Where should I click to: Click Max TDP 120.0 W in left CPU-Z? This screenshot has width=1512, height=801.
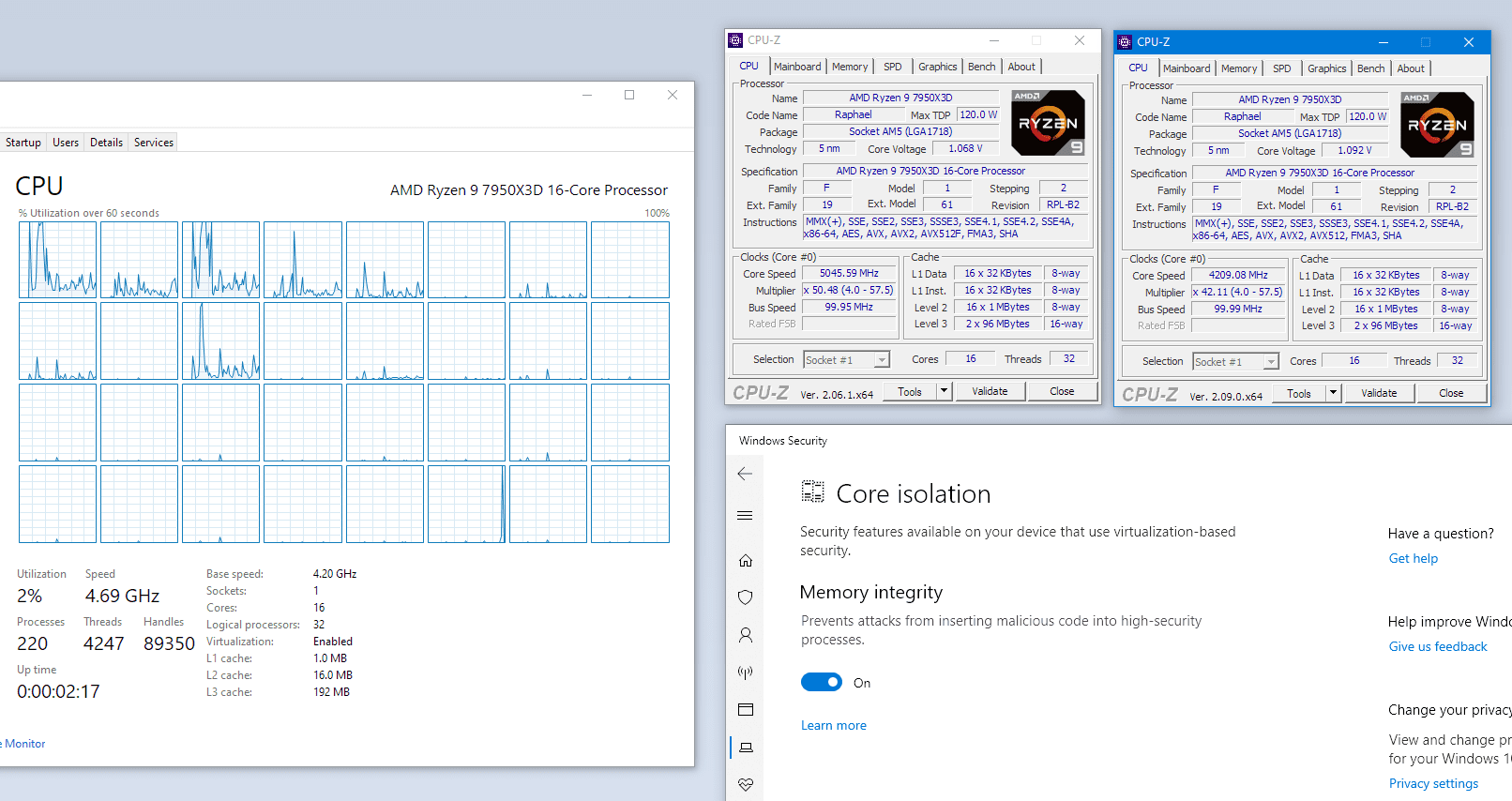coord(978,114)
